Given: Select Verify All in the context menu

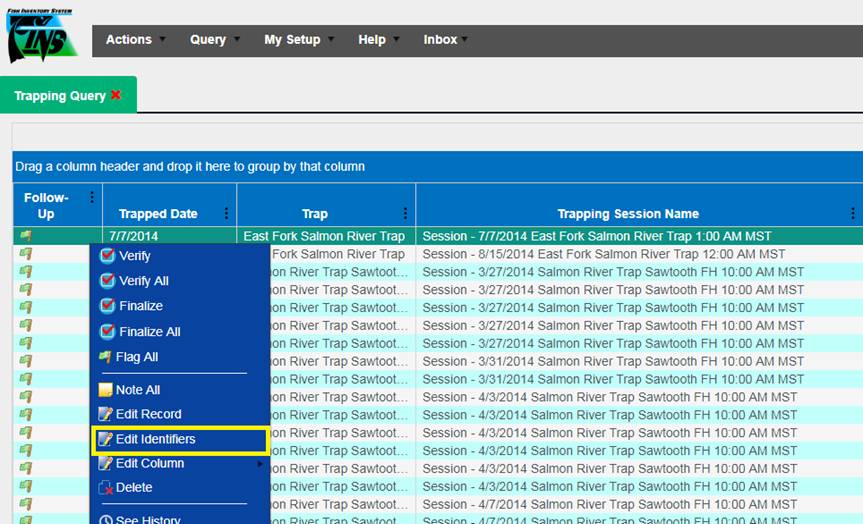Looking at the screenshot, I should coord(143,281).
